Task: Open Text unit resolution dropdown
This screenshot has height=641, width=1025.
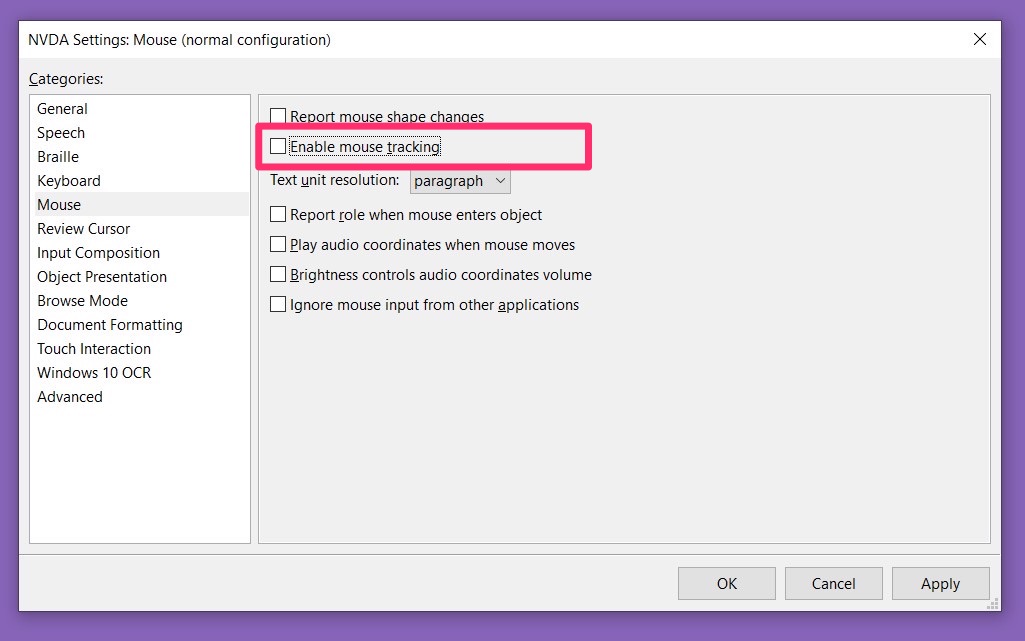Action: pyautogui.click(x=460, y=181)
